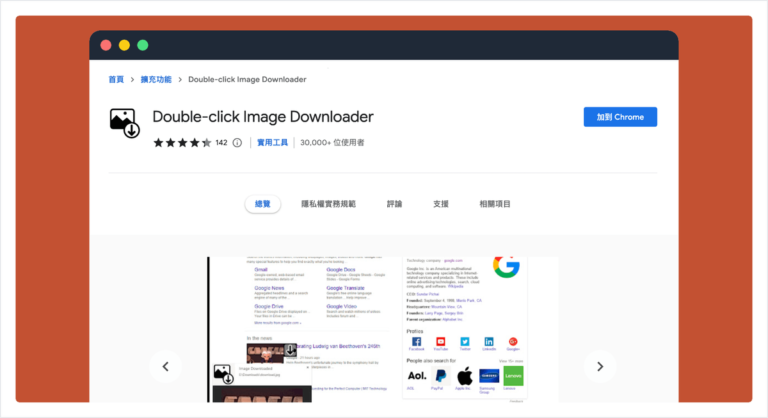Viewport: 768px width, 418px height.
Task: Click the star rating row
Action: 182,143
